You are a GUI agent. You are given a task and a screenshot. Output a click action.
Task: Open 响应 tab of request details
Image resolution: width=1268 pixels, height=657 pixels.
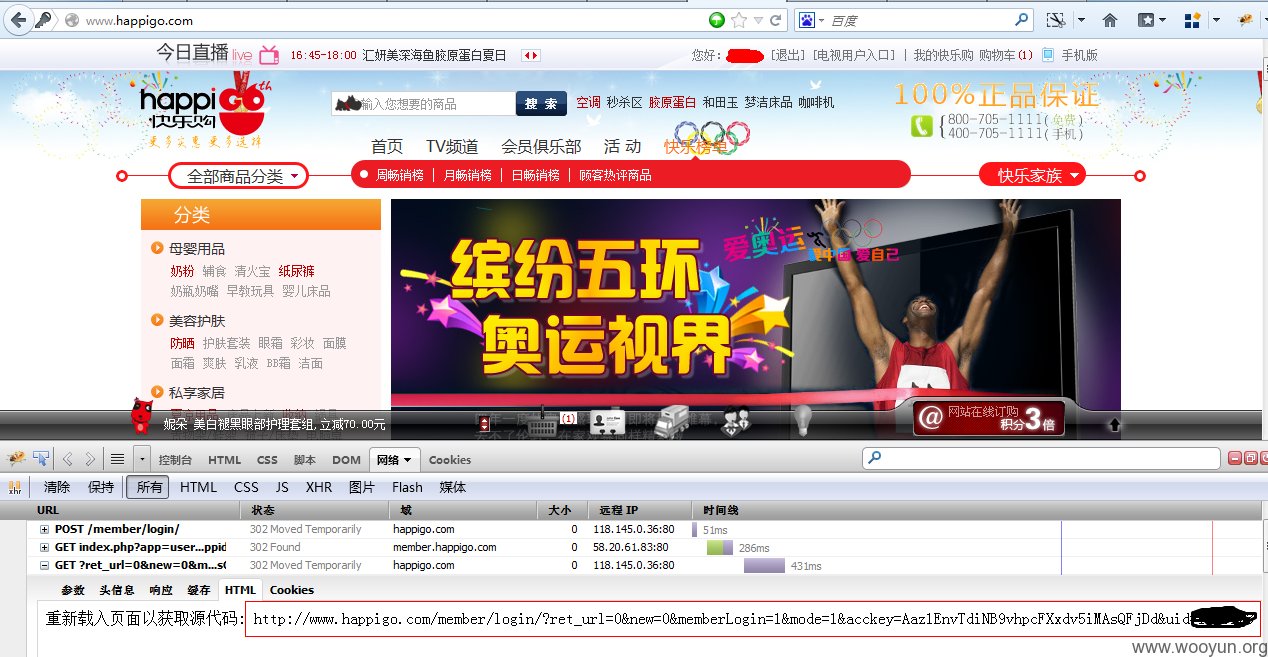tap(160, 590)
